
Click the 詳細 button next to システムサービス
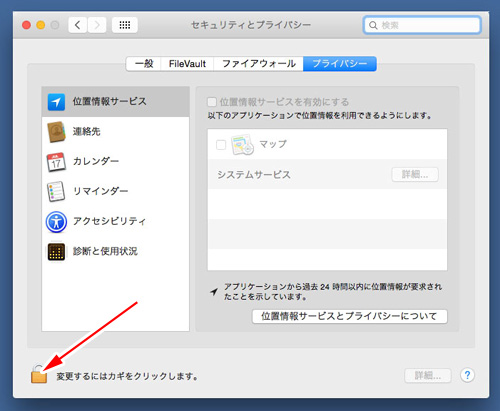tap(415, 174)
